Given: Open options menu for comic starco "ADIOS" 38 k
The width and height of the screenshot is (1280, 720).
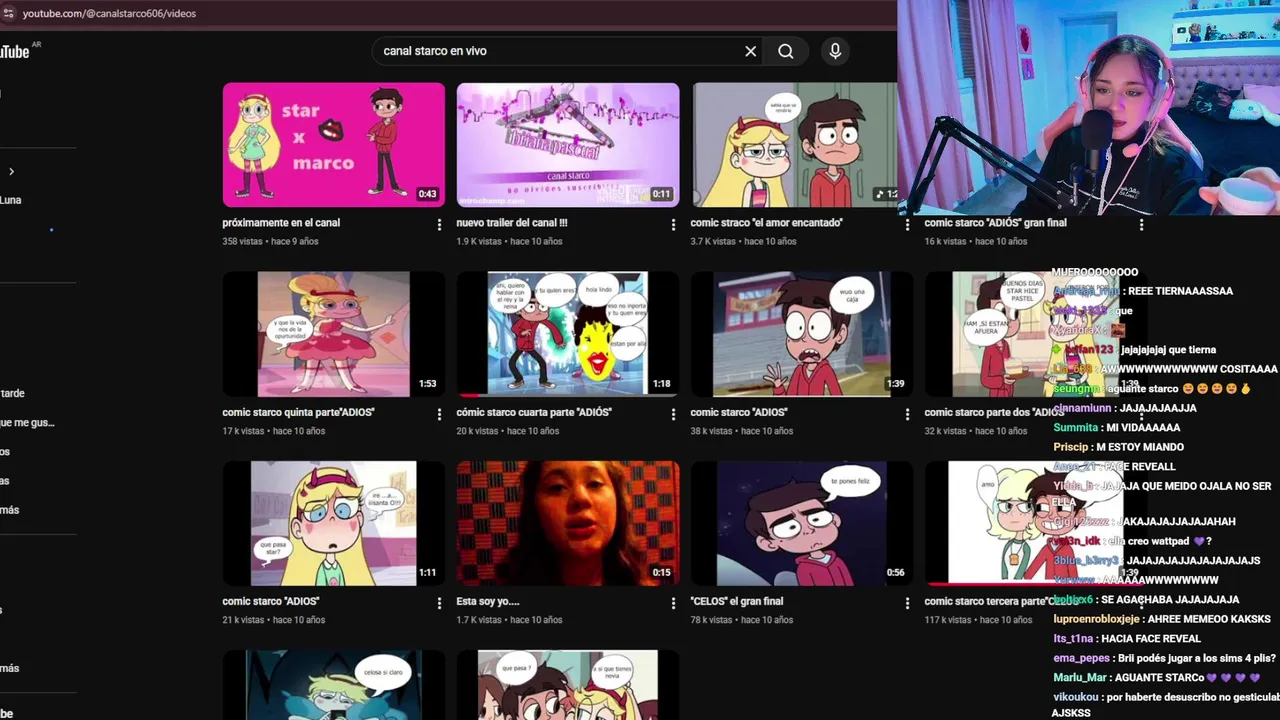Looking at the screenshot, I should point(907,414).
